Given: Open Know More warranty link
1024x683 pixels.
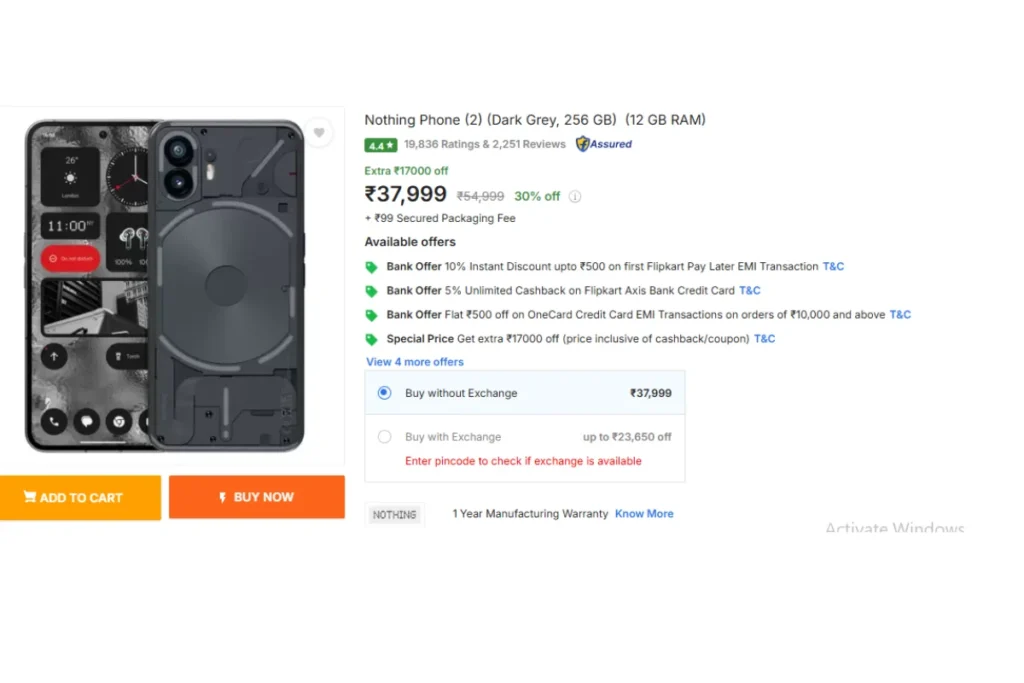Looking at the screenshot, I should click(x=644, y=514).
